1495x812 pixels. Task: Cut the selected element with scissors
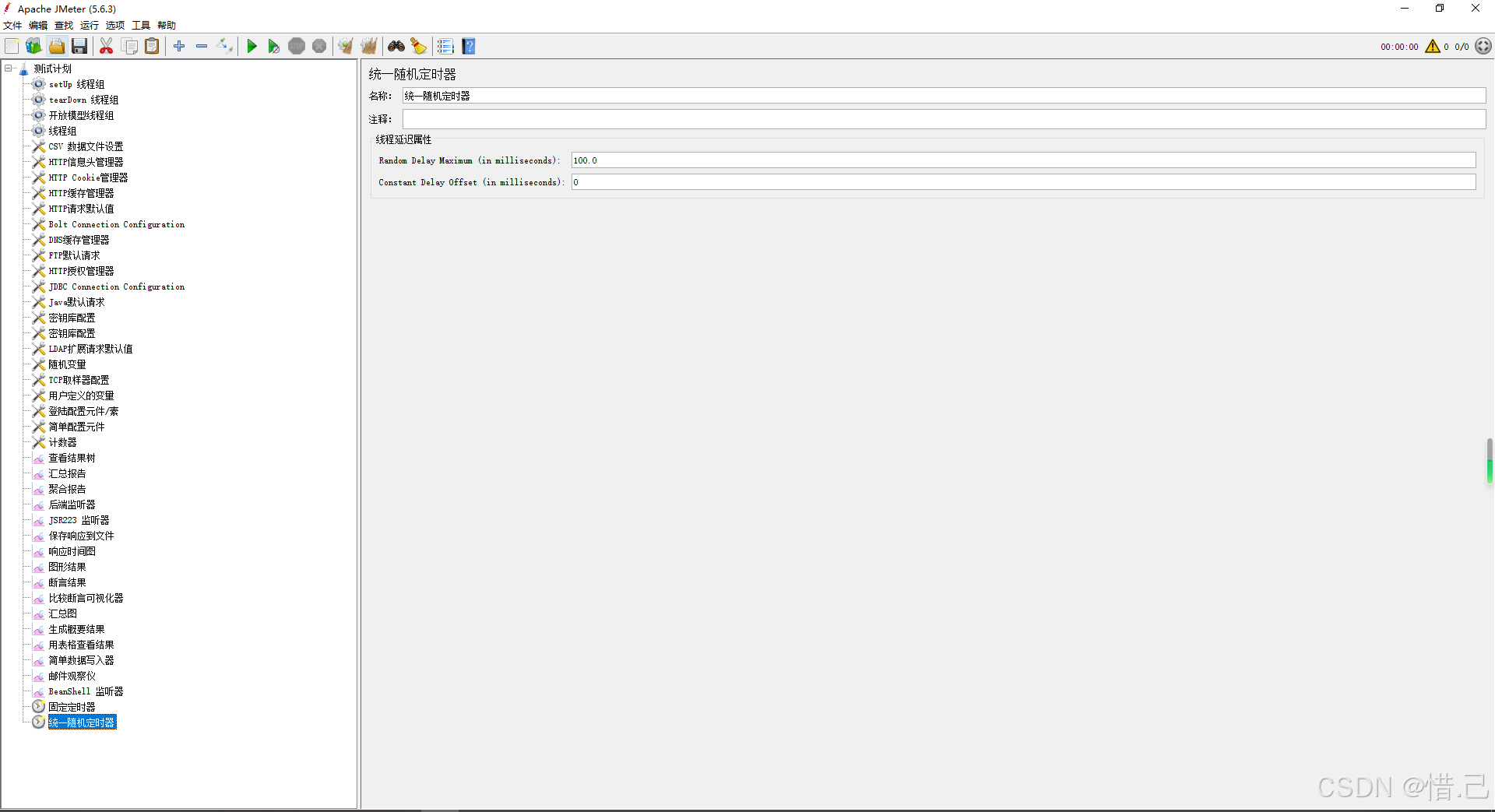[107, 47]
